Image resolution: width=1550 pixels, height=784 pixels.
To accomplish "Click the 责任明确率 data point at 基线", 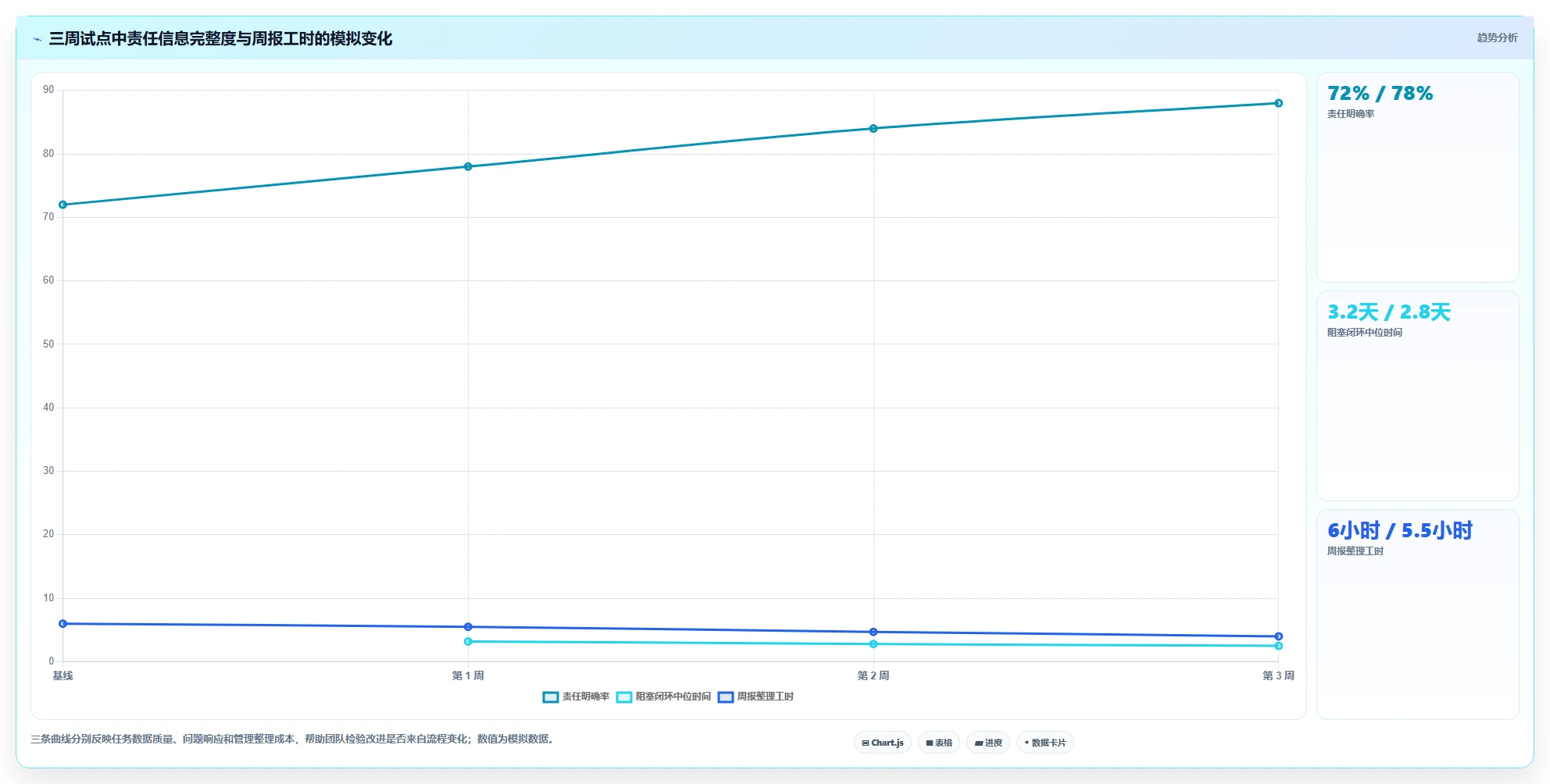I will [63, 205].
